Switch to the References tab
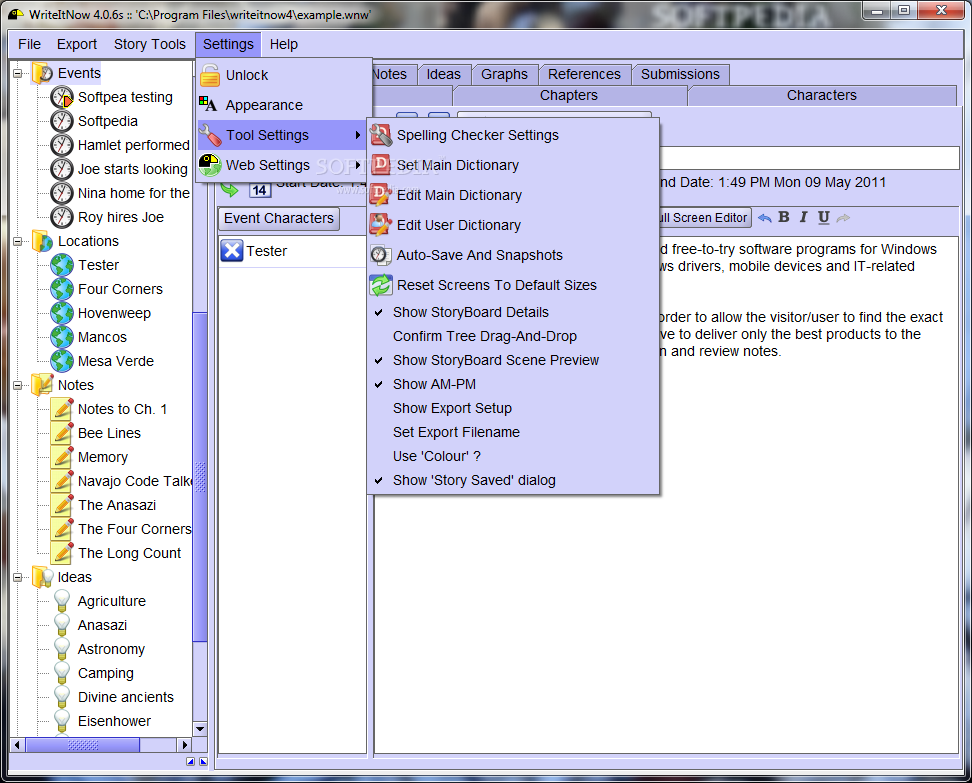This screenshot has height=783, width=972. [584, 74]
